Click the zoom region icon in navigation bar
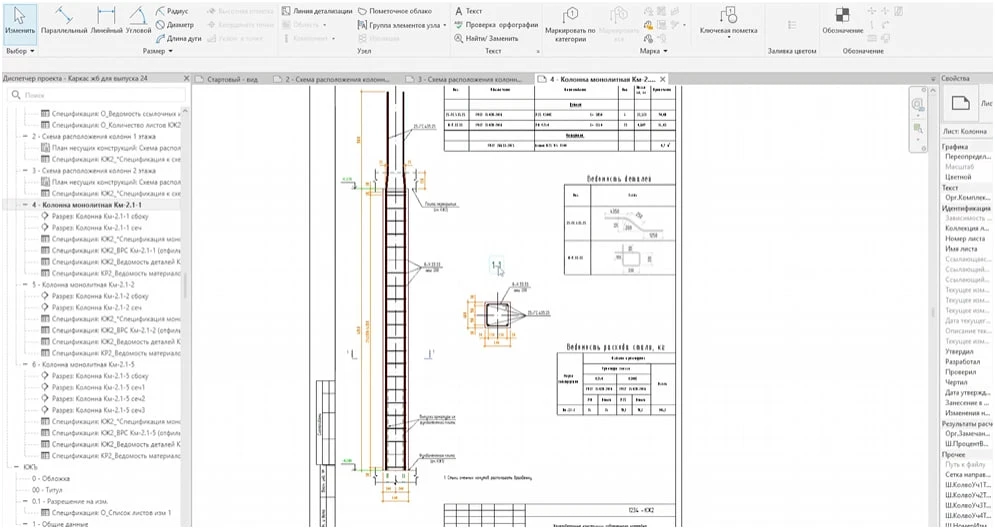 917,129
